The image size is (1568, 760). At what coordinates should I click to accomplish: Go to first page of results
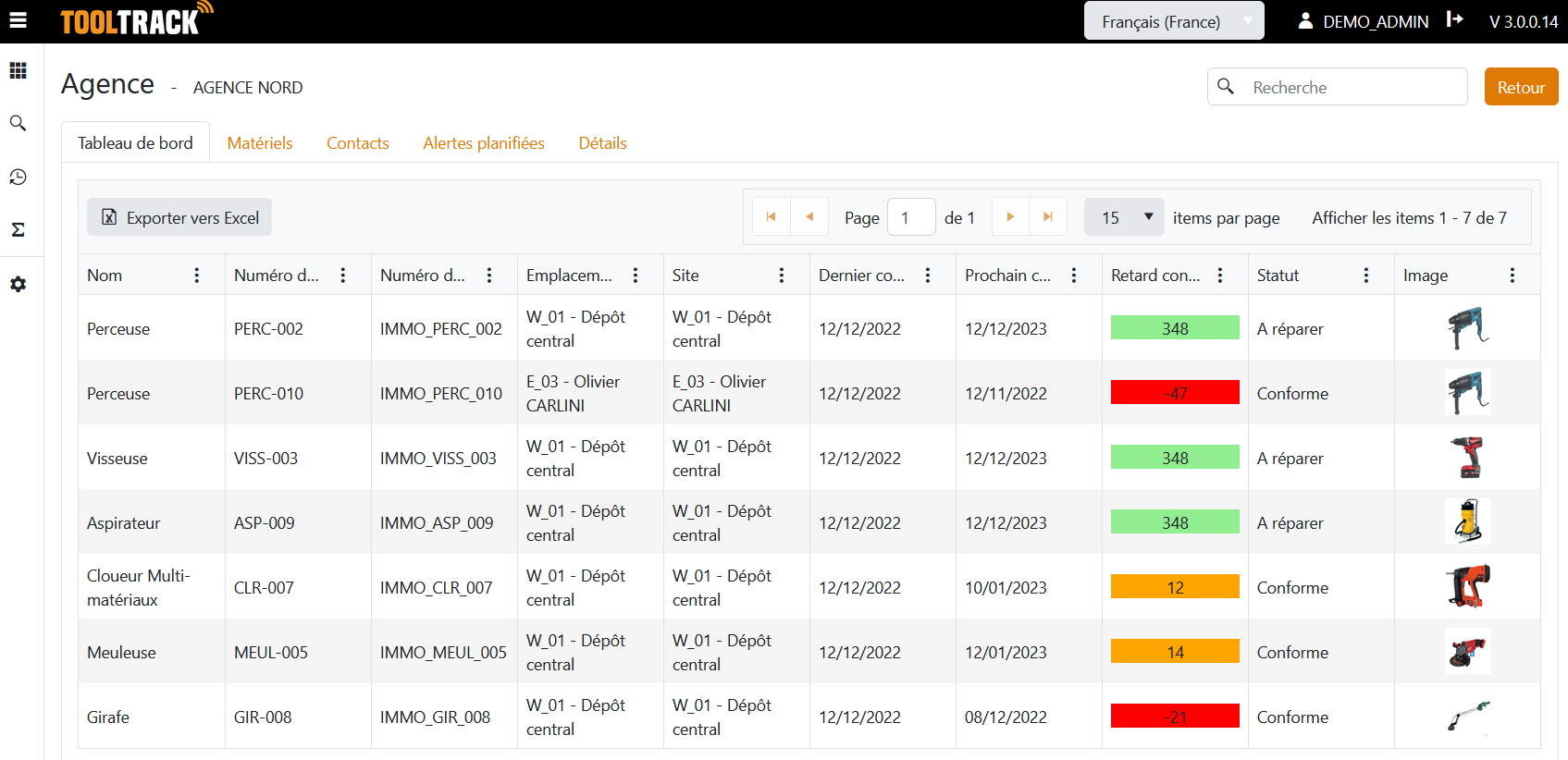(772, 217)
